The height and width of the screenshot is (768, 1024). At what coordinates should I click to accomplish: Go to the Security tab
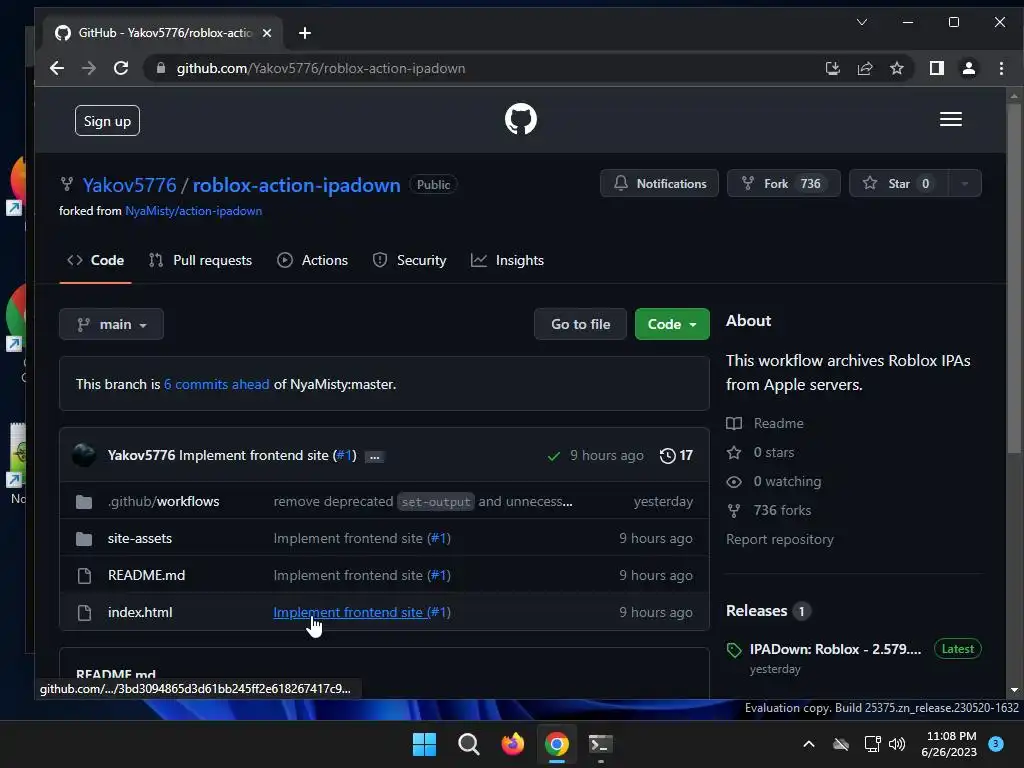point(409,261)
